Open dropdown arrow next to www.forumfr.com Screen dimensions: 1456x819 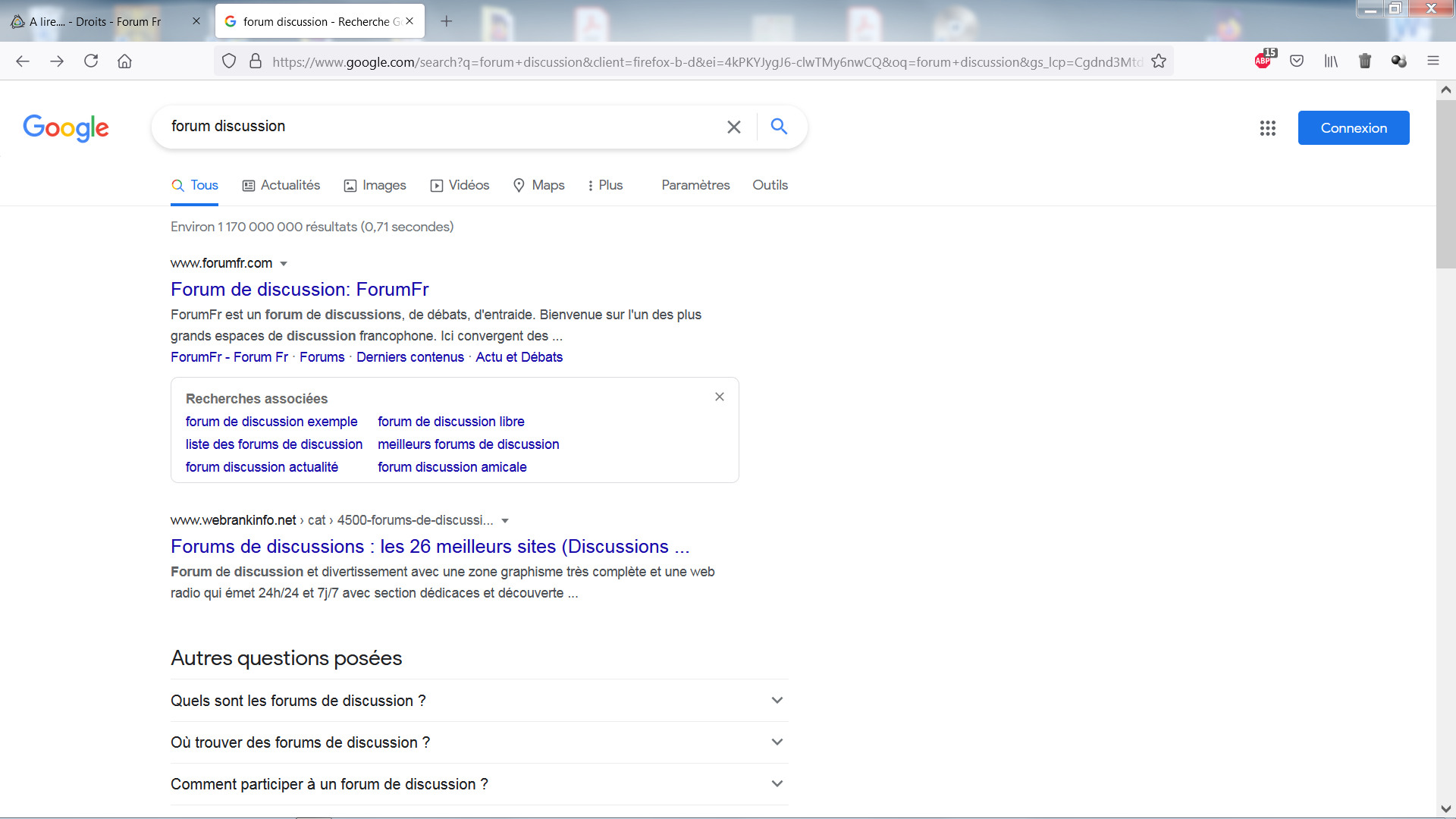tap(284, 264)
